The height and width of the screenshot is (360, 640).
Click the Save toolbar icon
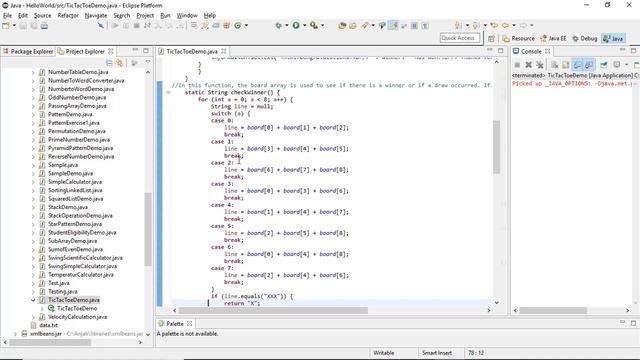point(23,26)
